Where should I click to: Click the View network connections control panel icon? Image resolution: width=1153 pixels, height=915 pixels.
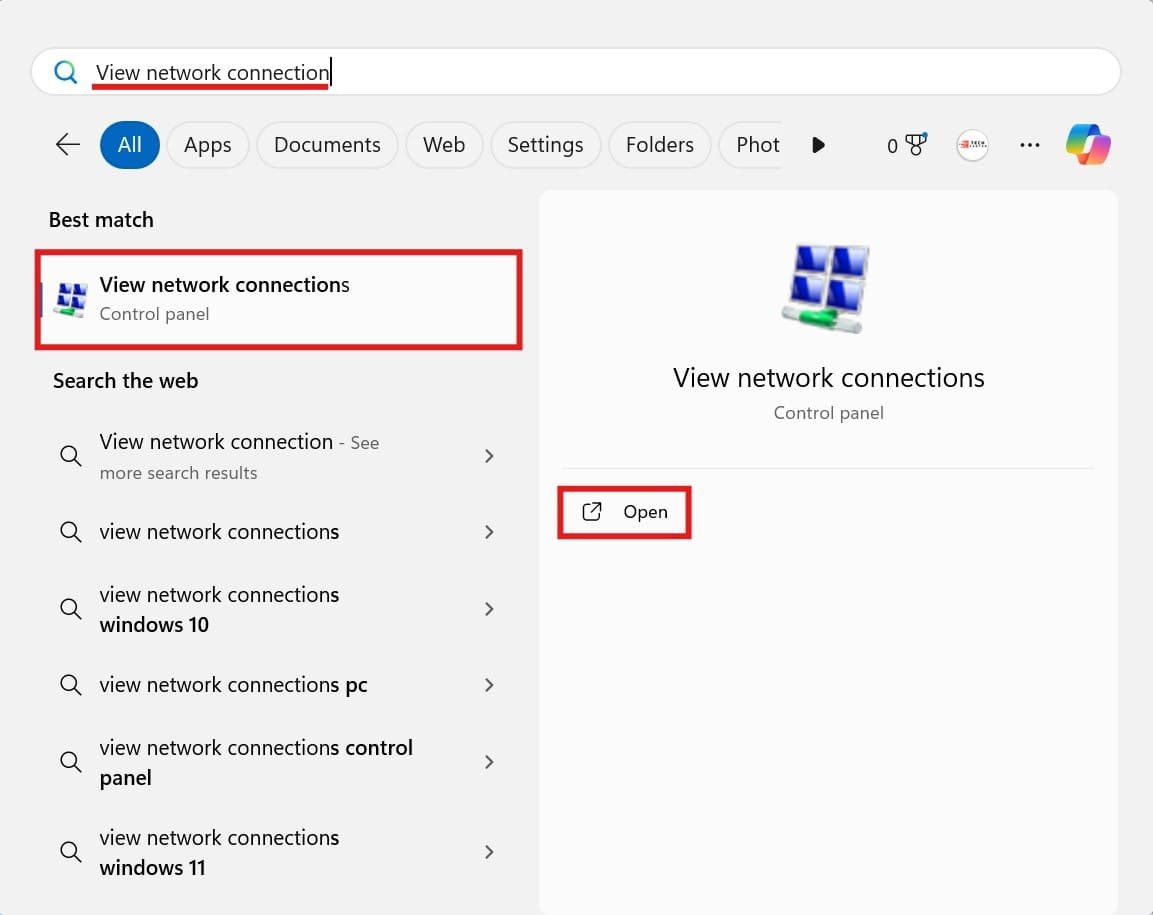pos(69,297)
